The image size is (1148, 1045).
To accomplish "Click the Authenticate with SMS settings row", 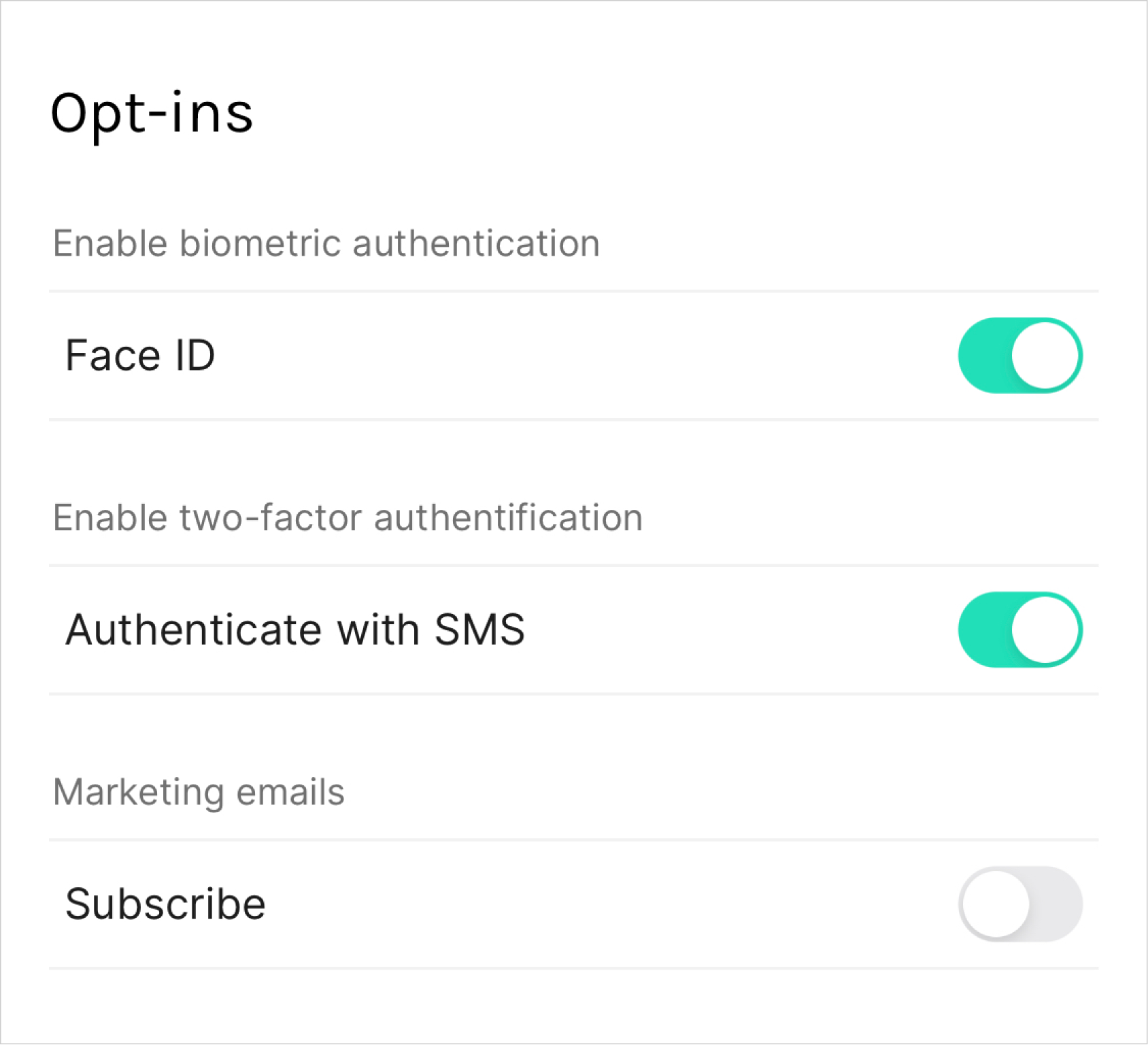I will point(574,629).
